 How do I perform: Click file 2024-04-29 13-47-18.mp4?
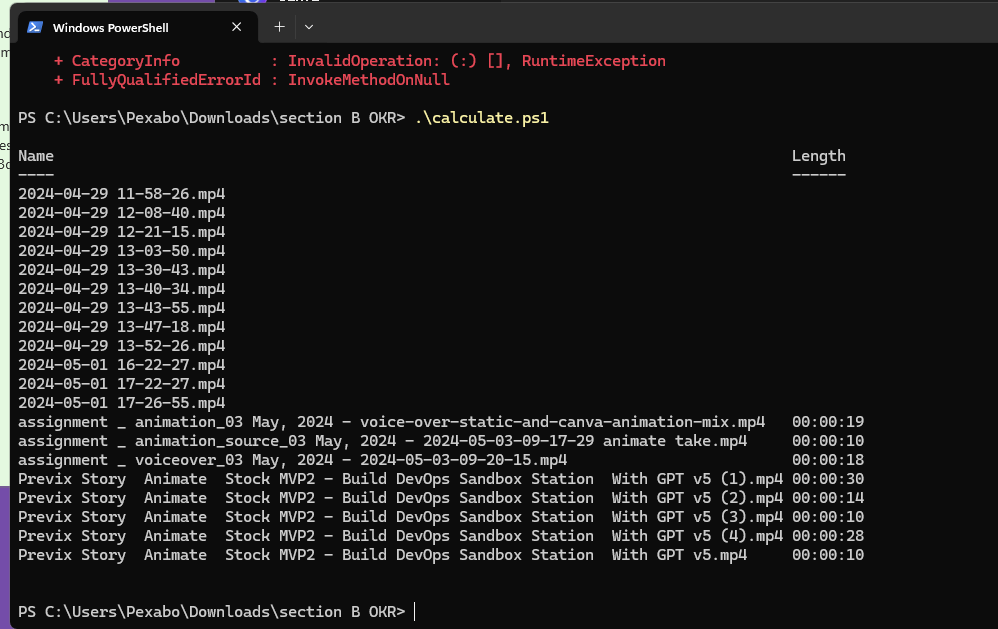(x=122, y=327)
